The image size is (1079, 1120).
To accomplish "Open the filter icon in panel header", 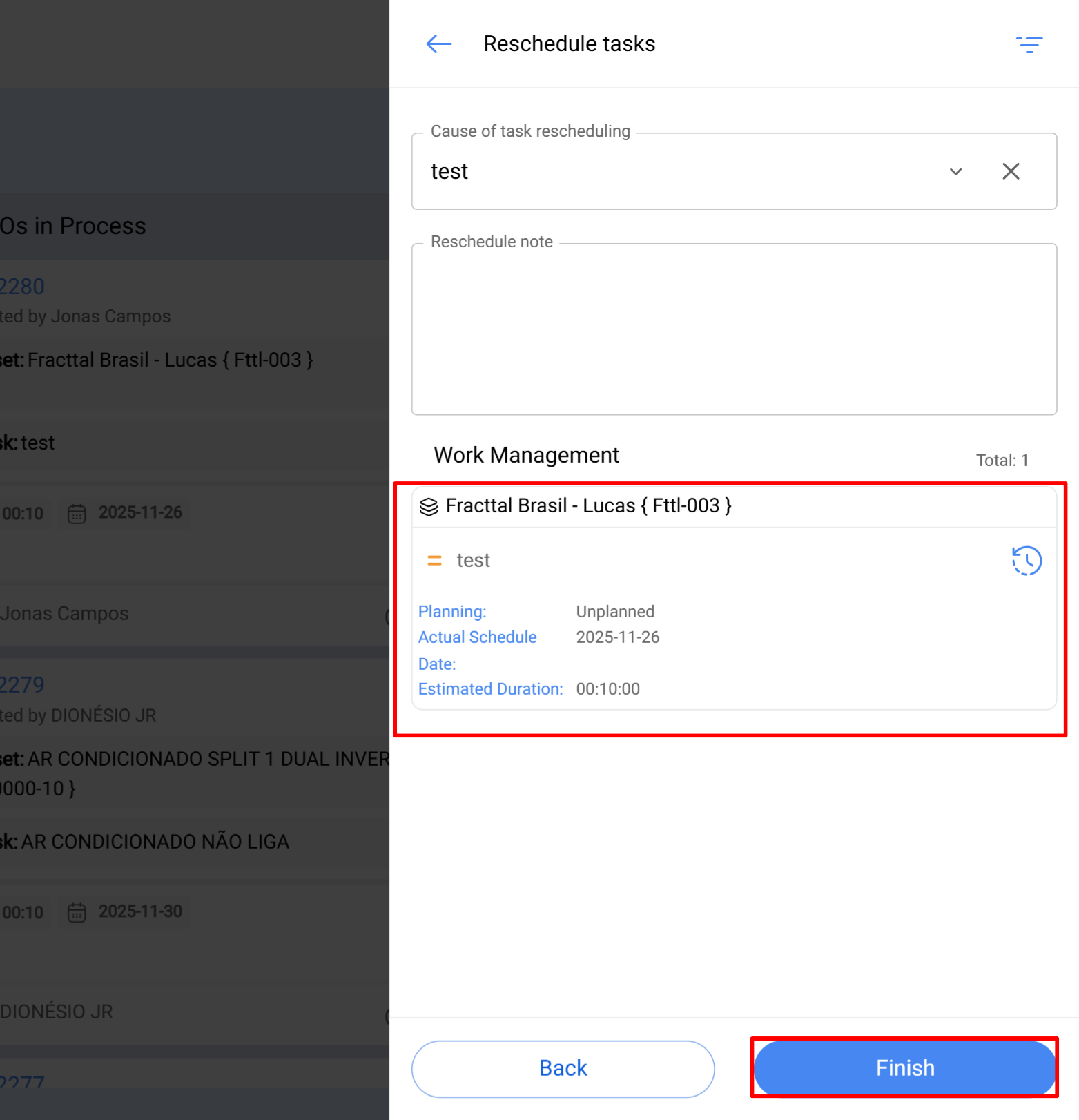I will [1029, 45].
